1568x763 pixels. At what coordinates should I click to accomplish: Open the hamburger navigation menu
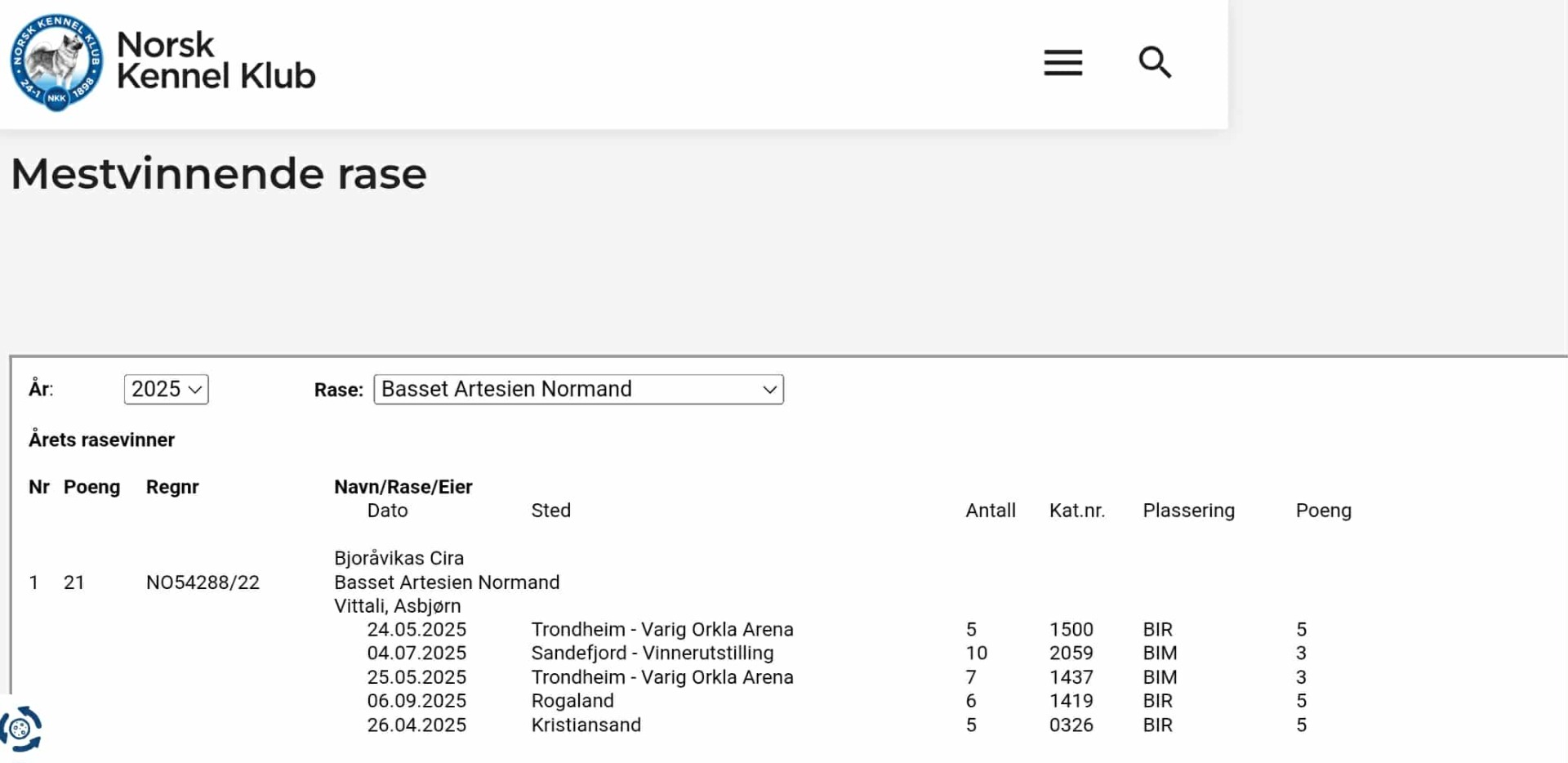click(1062, 62)
